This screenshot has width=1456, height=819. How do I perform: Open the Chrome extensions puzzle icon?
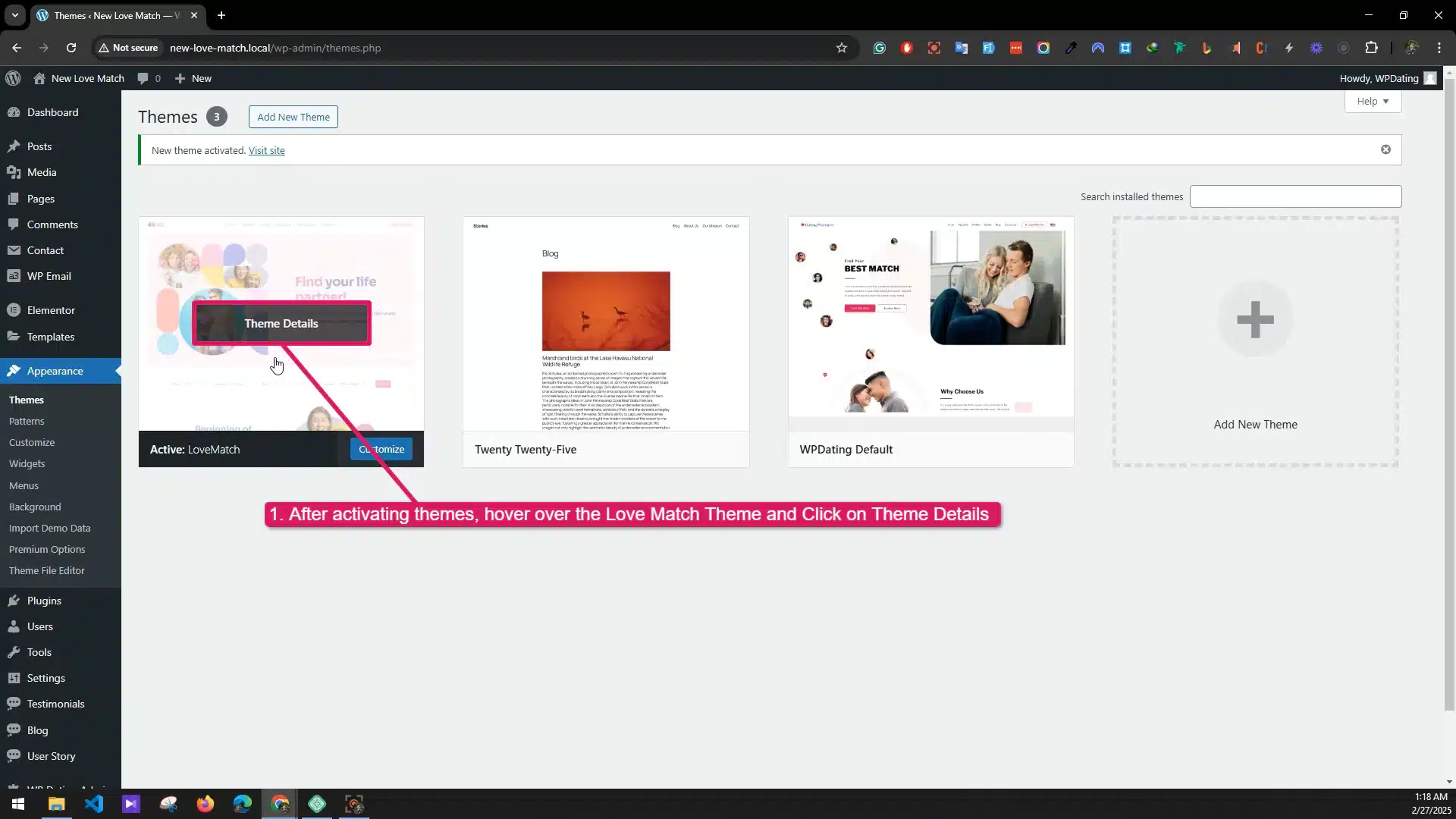(1371, 48)
